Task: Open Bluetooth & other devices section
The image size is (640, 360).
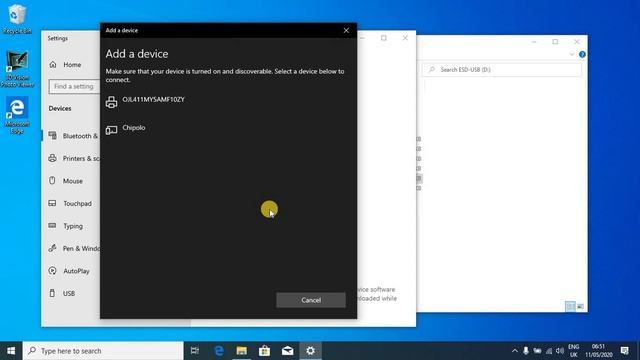Action: tap(72, 136)
